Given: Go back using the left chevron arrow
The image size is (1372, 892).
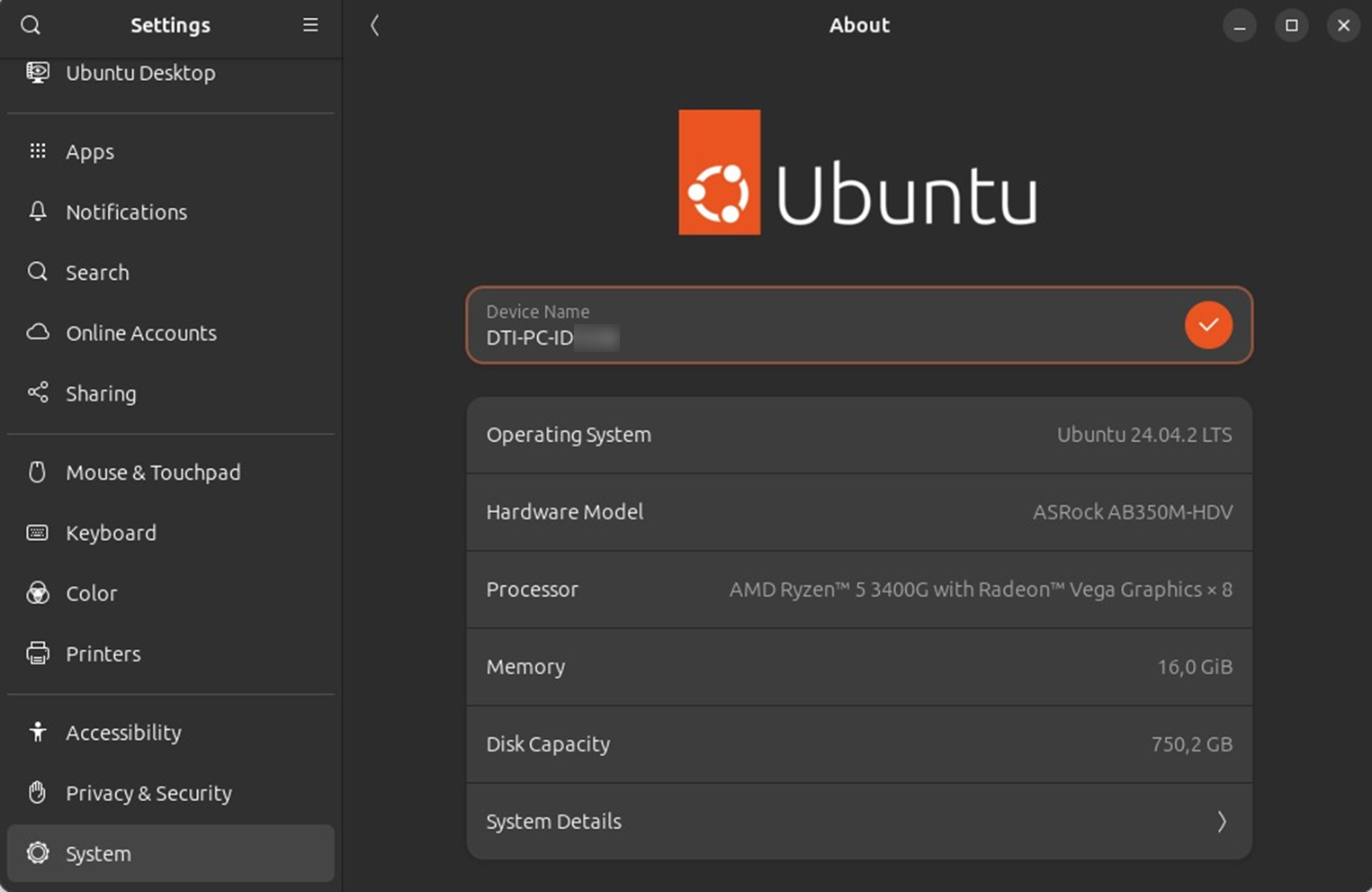Looking at the screenshot, I should (375, 25).
